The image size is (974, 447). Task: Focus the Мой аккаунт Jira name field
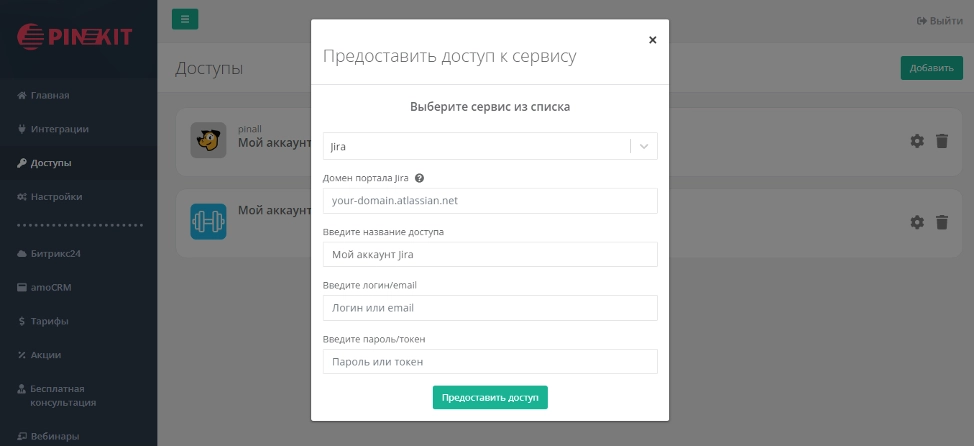click(x=490, y=255)
